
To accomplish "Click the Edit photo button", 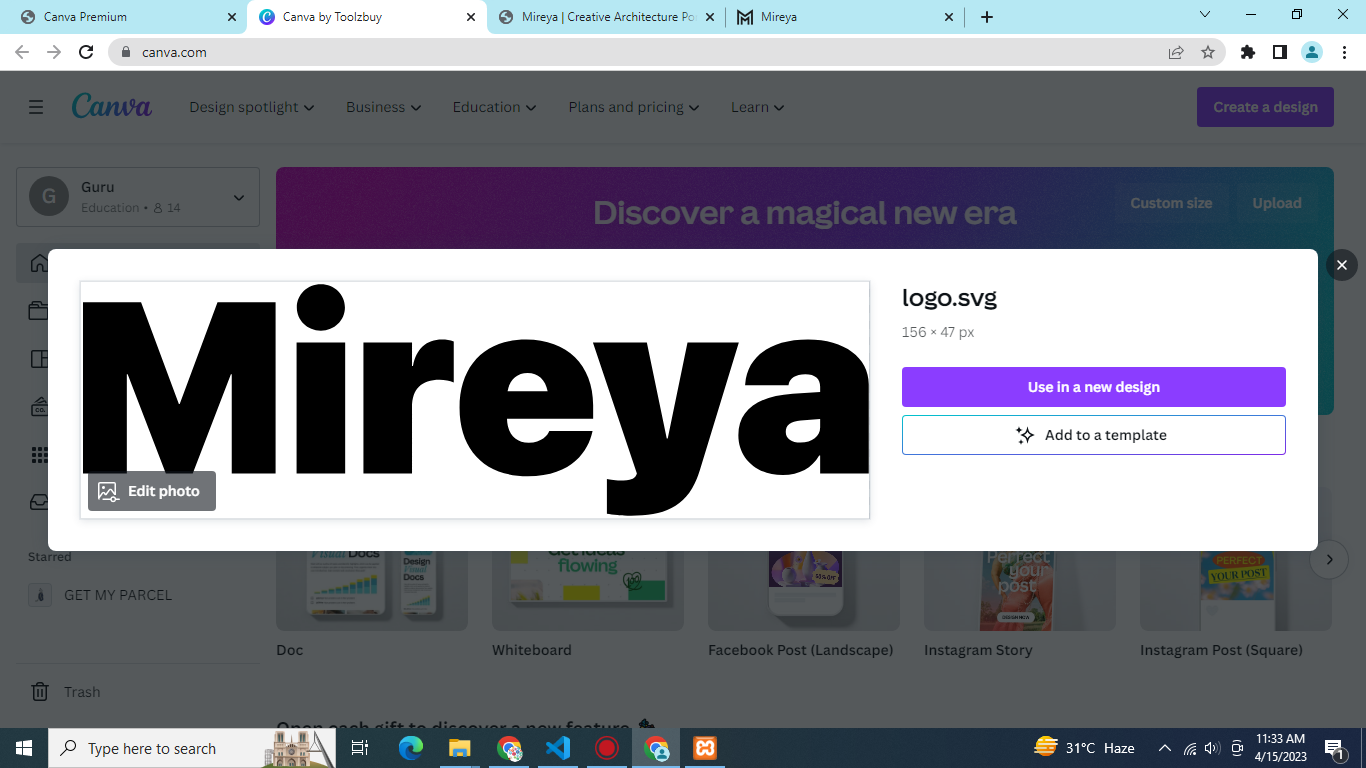I will (x=152, y=491).
